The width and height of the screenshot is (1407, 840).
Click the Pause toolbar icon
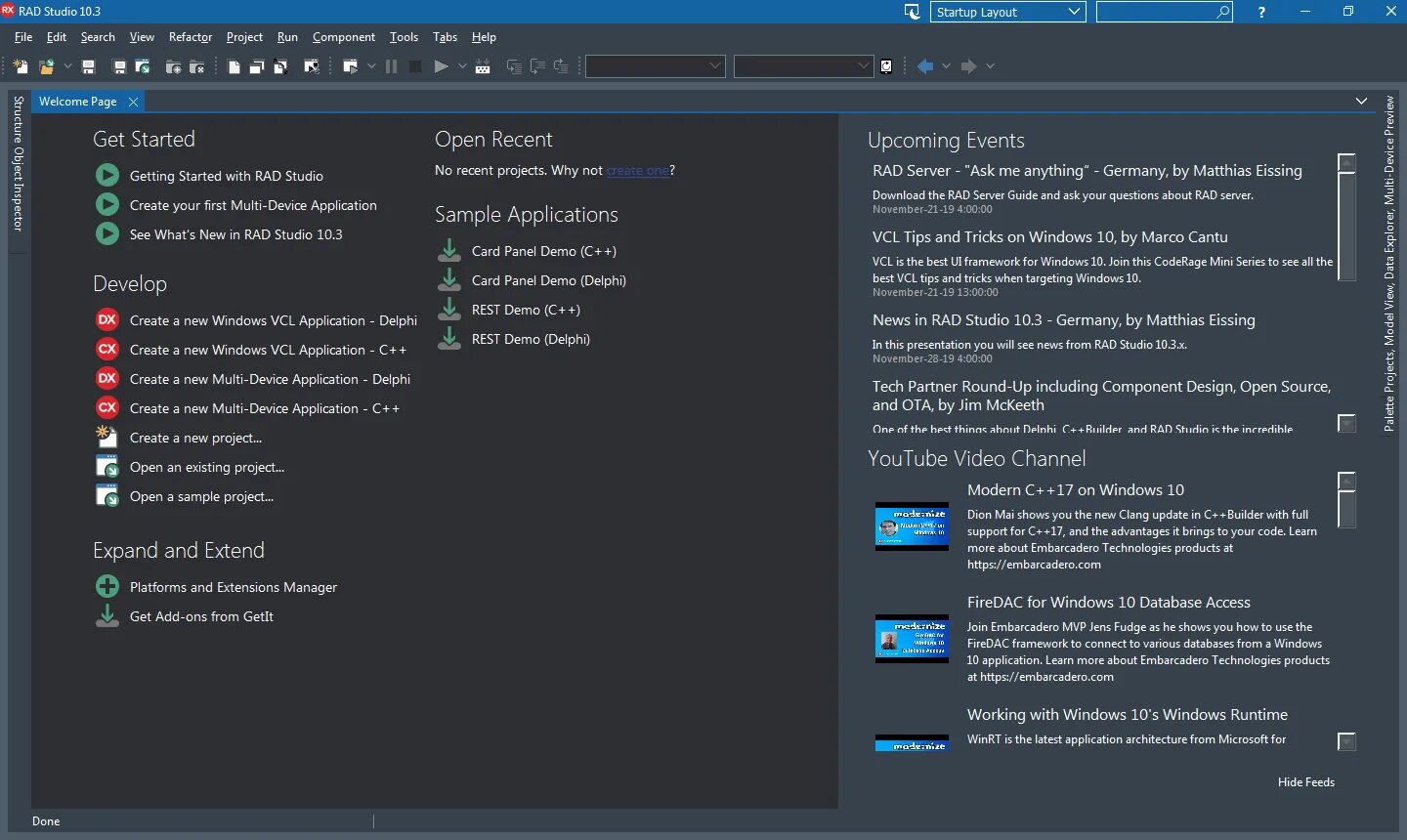coord(391,66)
